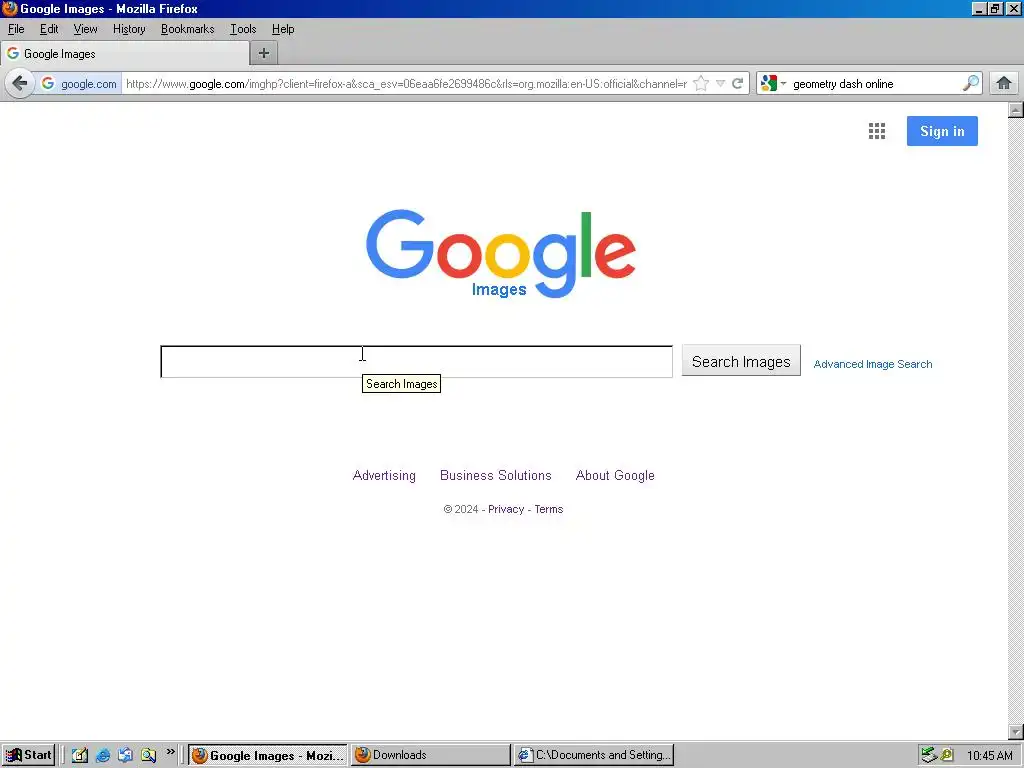
Task: Click the Sign in button
Action: [942, 131]
